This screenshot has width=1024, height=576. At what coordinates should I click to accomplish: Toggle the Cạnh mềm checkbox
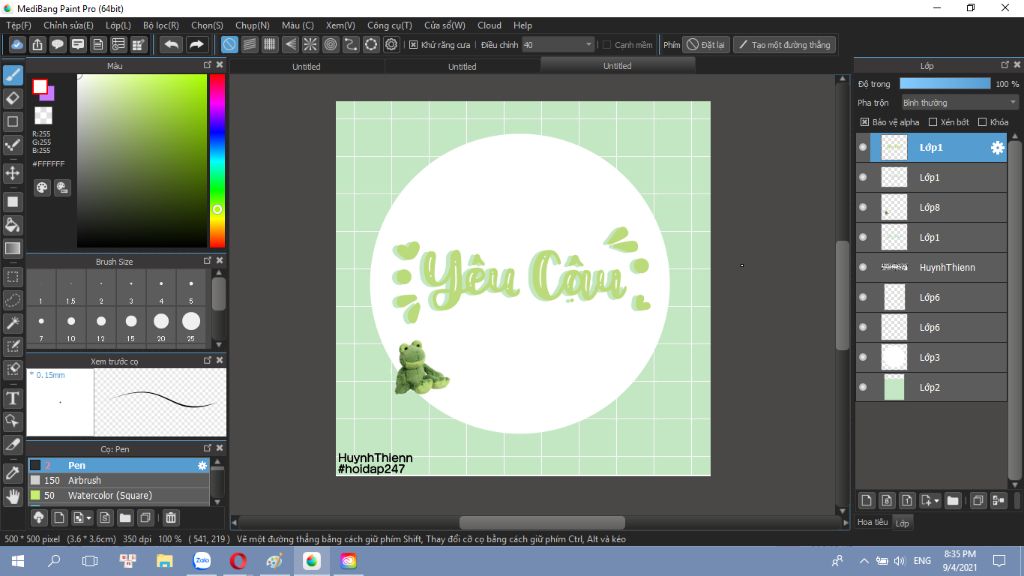pos(607,45)
